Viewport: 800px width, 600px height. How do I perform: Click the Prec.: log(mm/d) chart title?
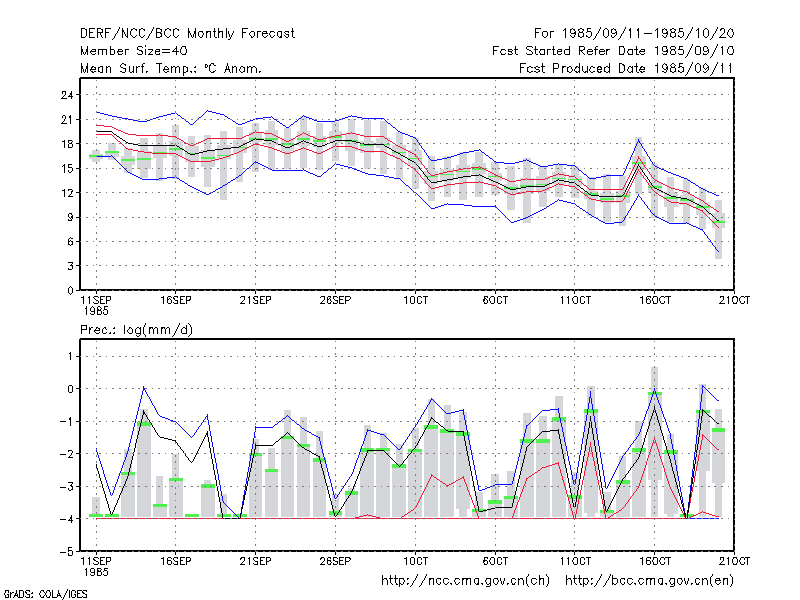pos(136,330)
